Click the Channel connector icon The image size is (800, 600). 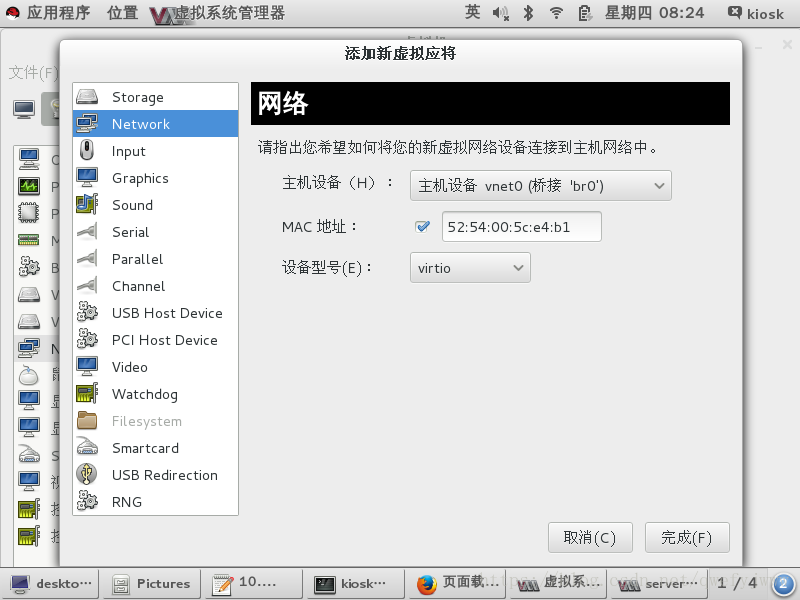(x=87, y=286)
